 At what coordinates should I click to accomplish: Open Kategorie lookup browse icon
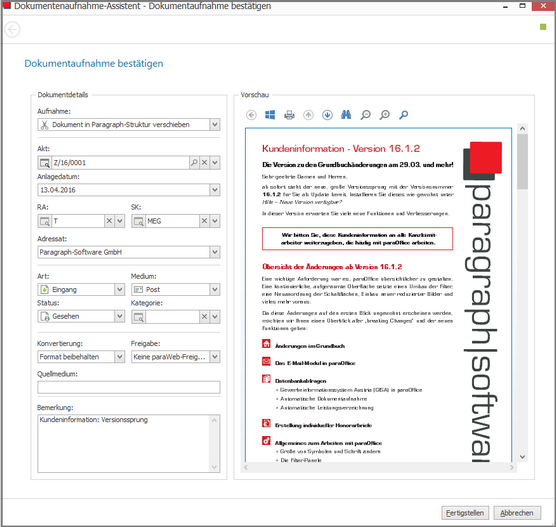point(138,317)
